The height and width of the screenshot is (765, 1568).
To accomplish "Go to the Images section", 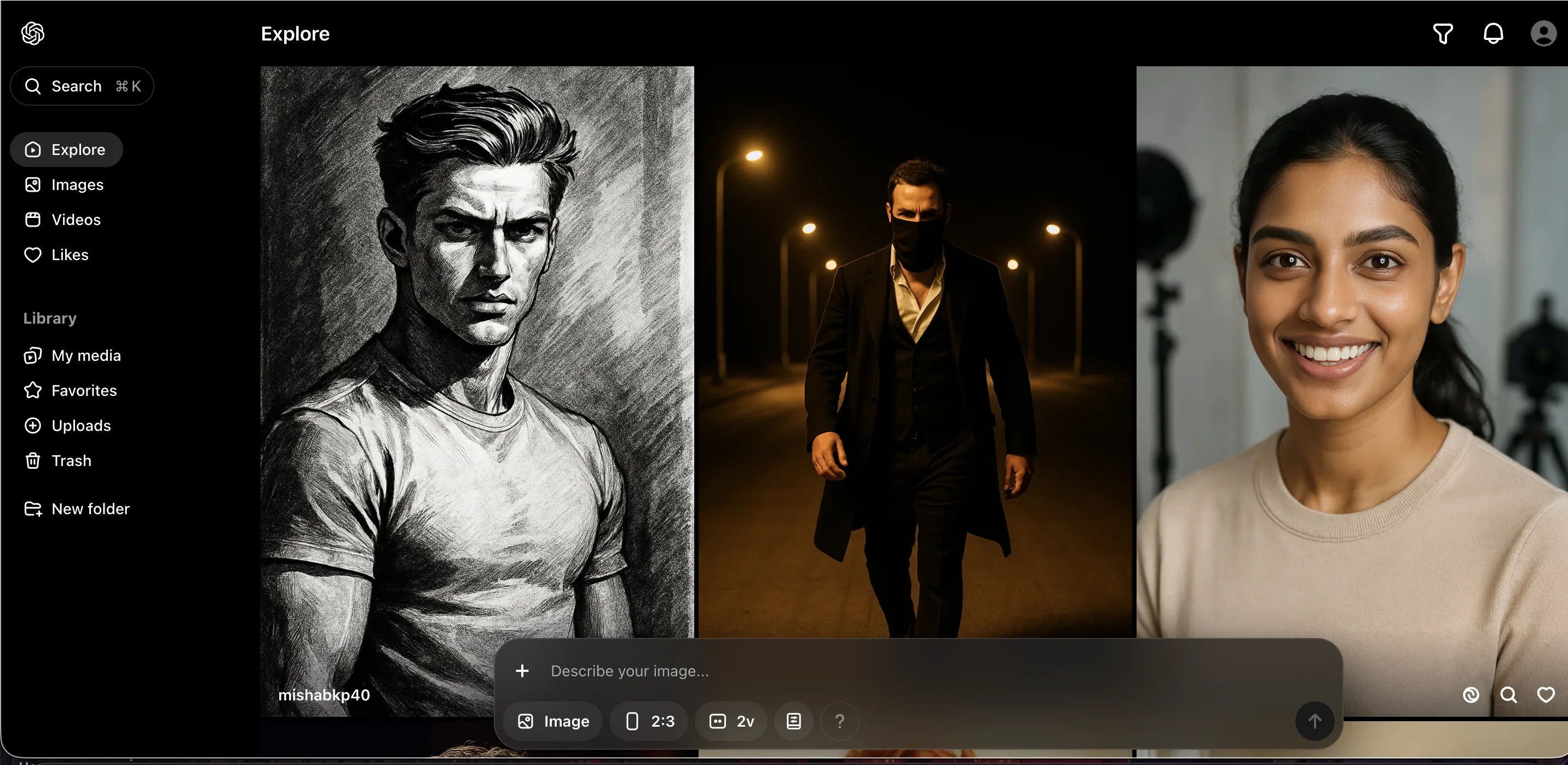I will point(77,185).
